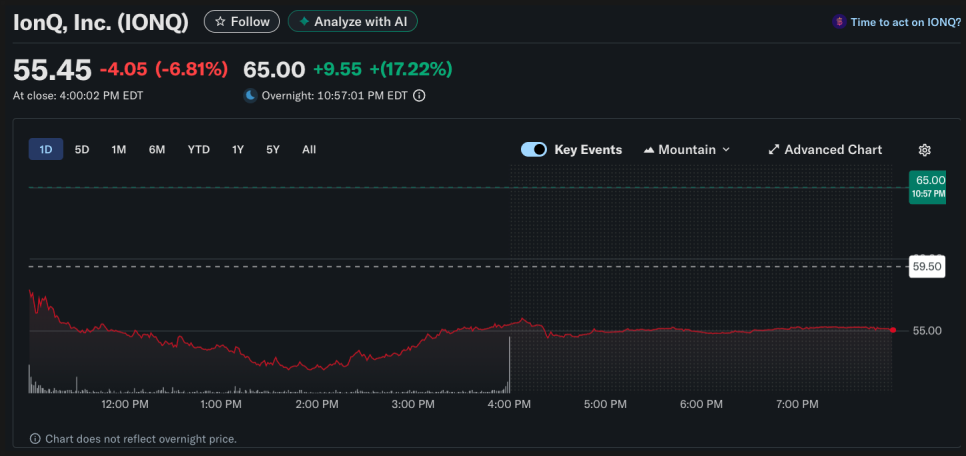The height and width of the screenshot is (456, 966).
Task: Open the Advanced Chart view
Action: (825, 150)
